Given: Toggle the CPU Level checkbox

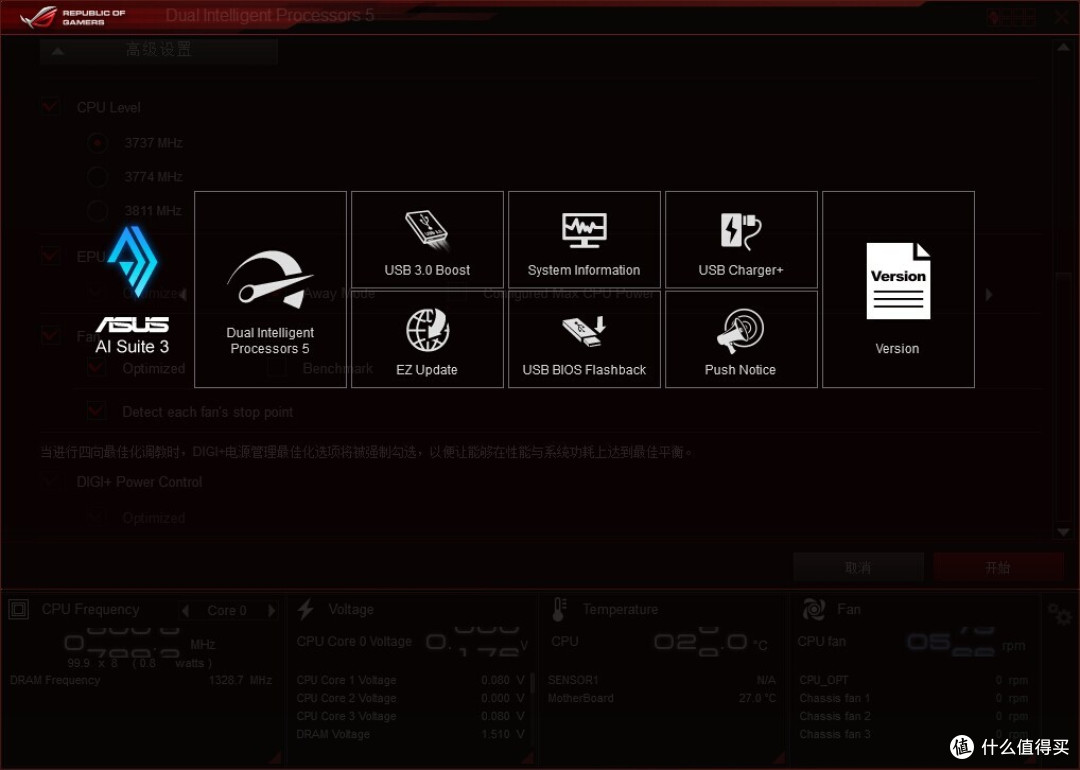Looking at the screenshot, I should [50, 107].
